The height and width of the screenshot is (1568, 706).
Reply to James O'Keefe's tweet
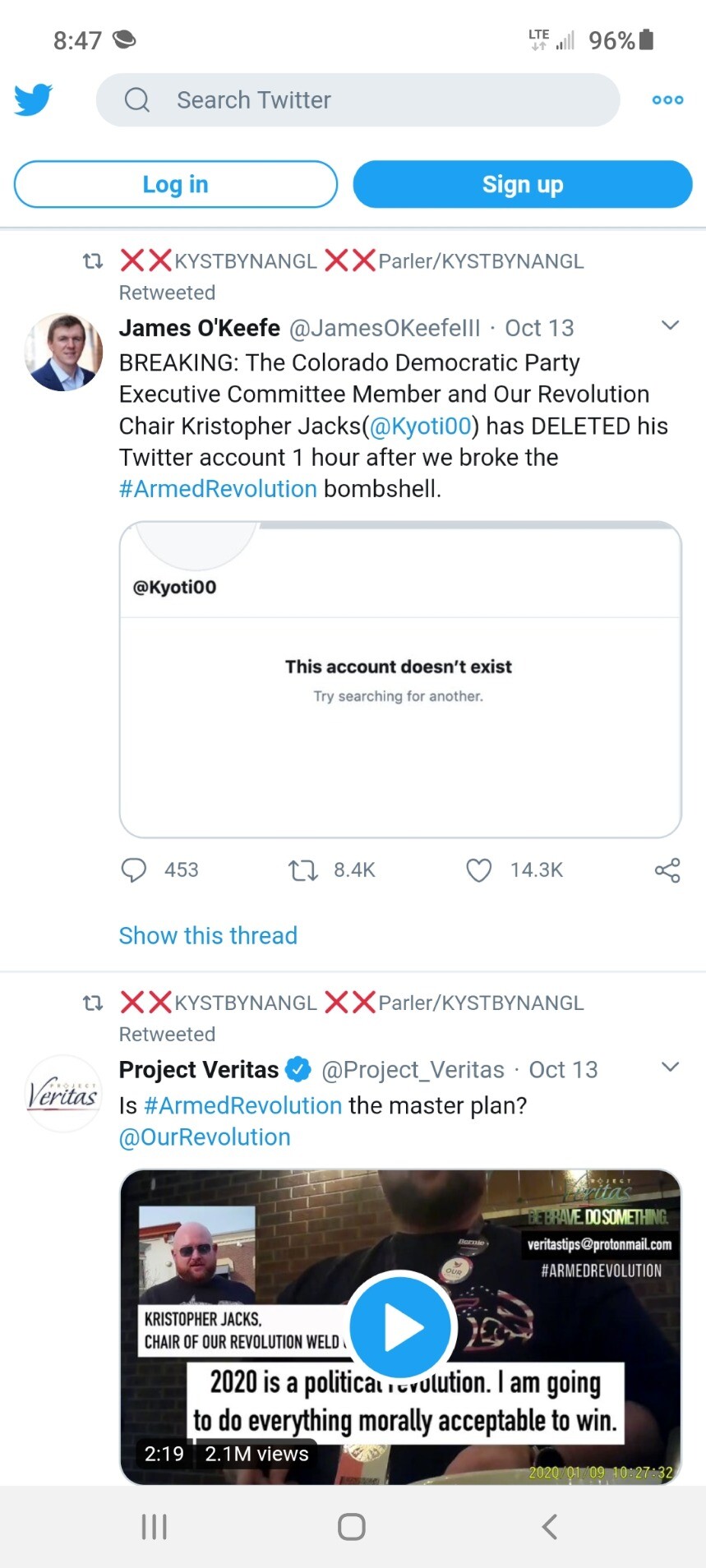tap(134, 869)
